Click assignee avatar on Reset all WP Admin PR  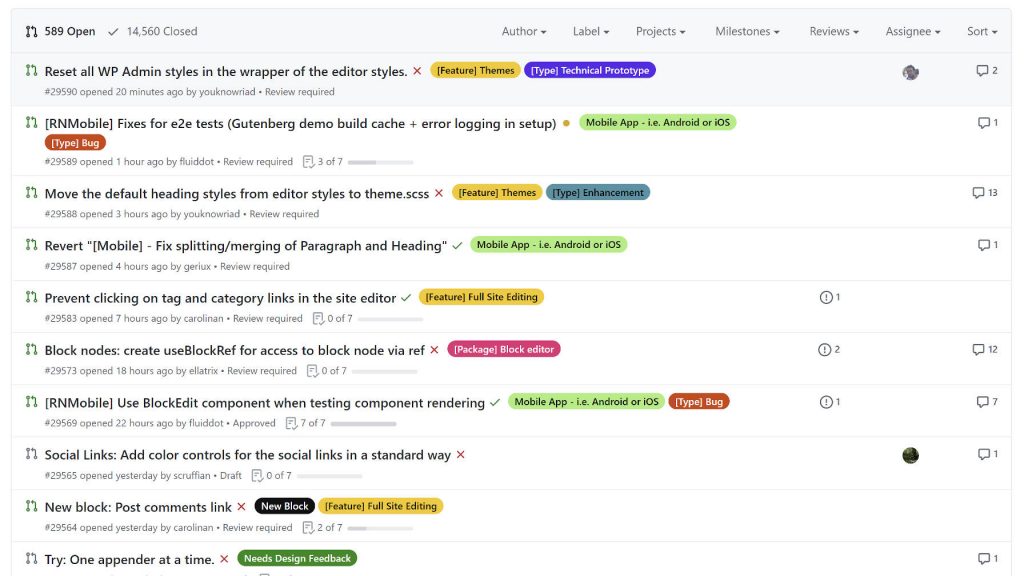tap(910, 72)
